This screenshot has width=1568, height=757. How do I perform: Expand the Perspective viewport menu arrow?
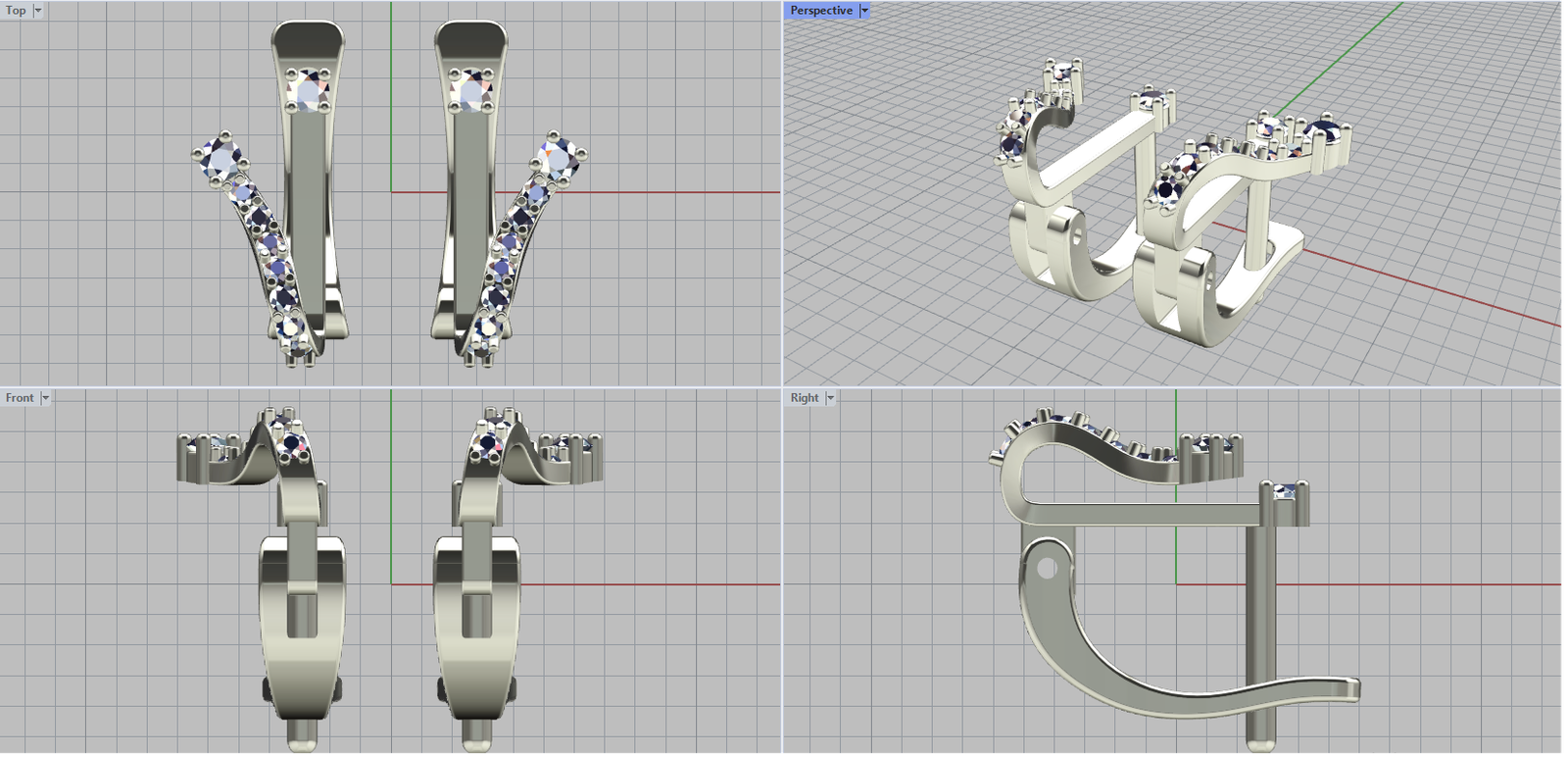tap(864, 11)
